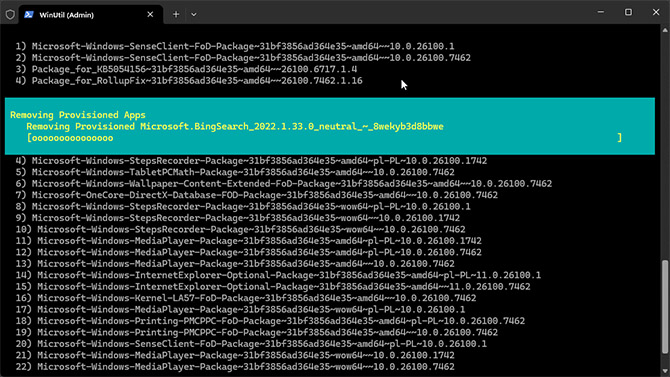Screen dimensions: 670x377
Task: Click the TabletPCMath-Package line
Action: 235,172
